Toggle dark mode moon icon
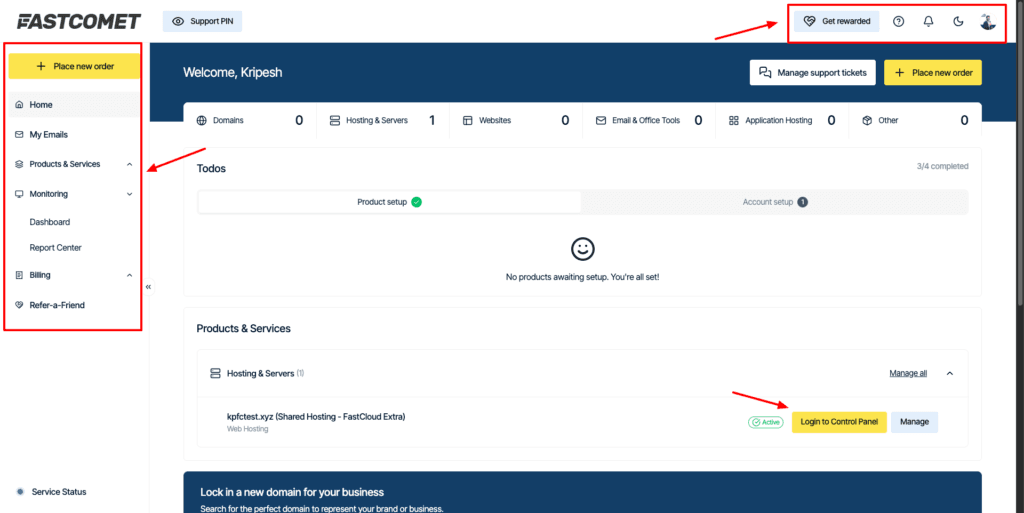This screenshot has width=1024, height=513. (958, 22)
